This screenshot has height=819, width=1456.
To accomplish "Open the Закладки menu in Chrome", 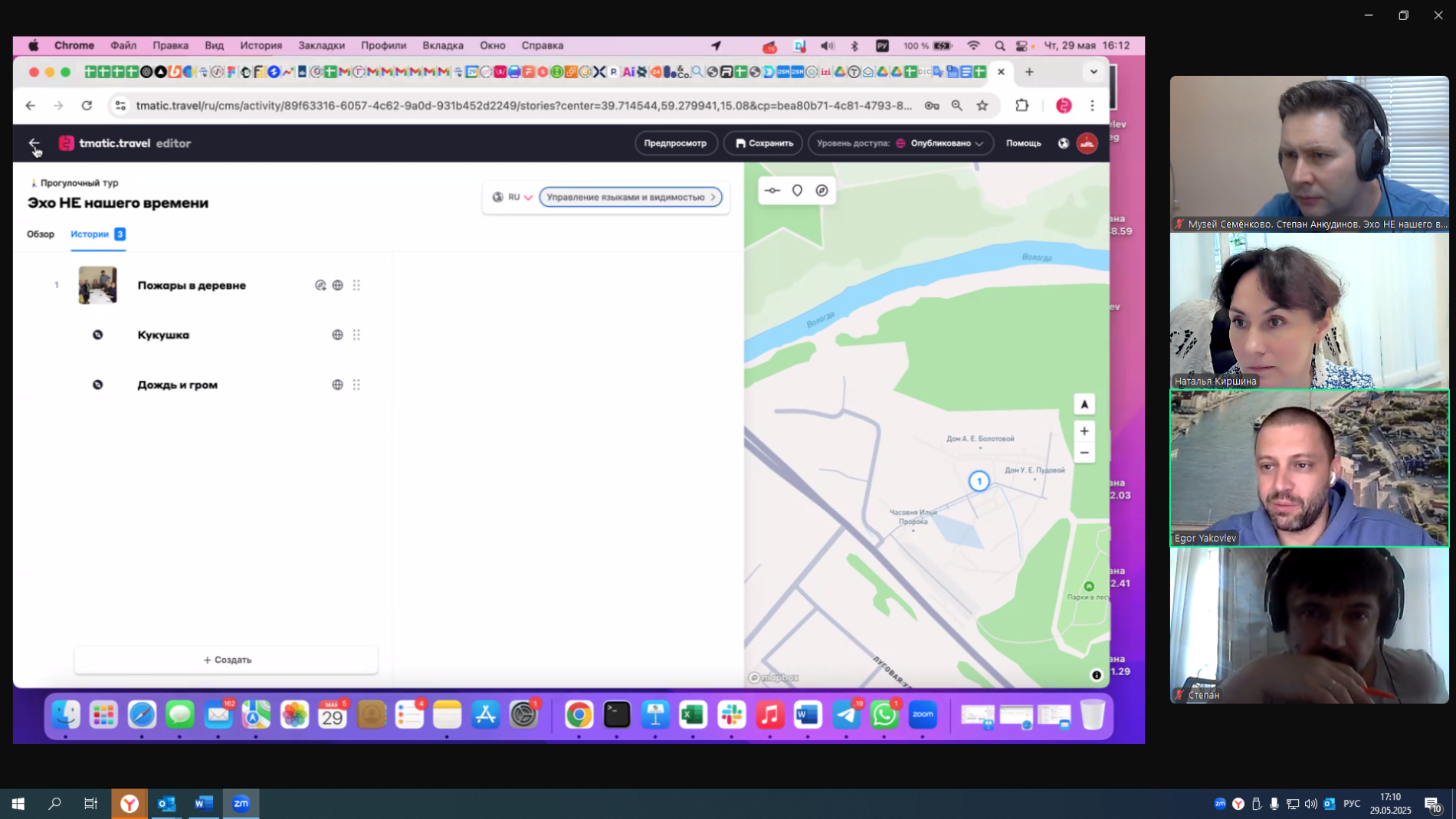I will click(321, 45).
